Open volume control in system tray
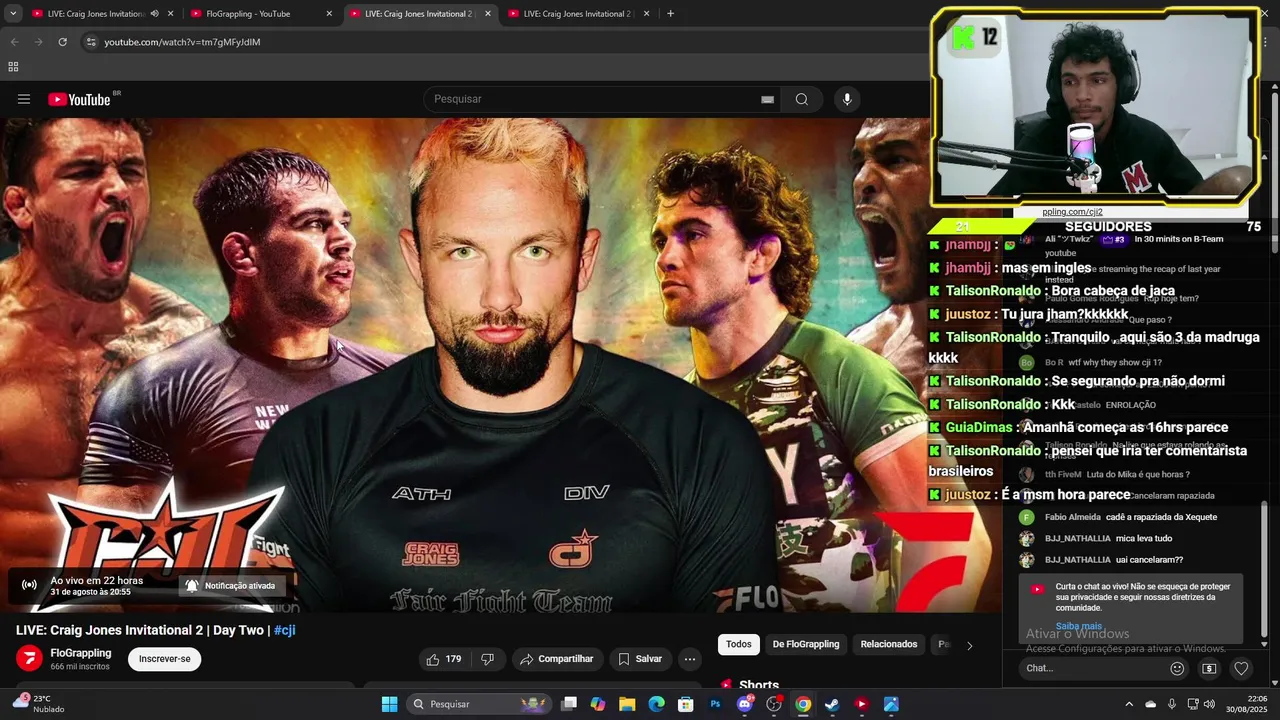1280x720 pixels. click(x=1211, y=704)
